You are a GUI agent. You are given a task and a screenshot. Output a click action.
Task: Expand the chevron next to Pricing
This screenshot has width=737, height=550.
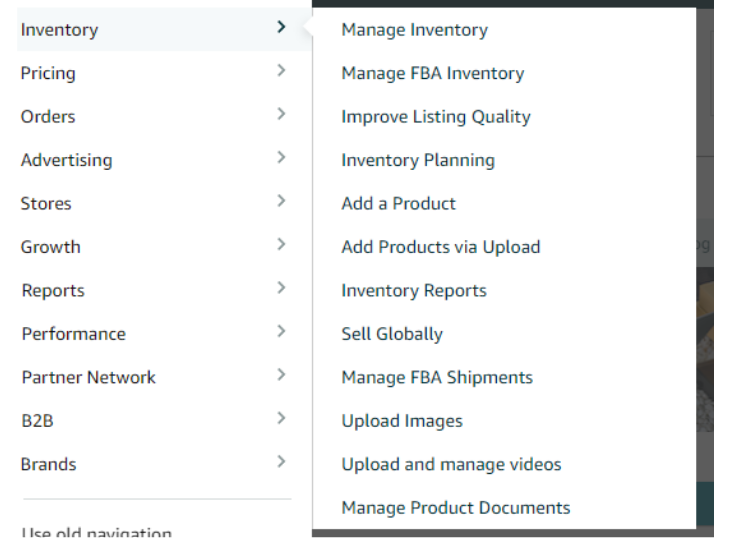pos(281,71)
